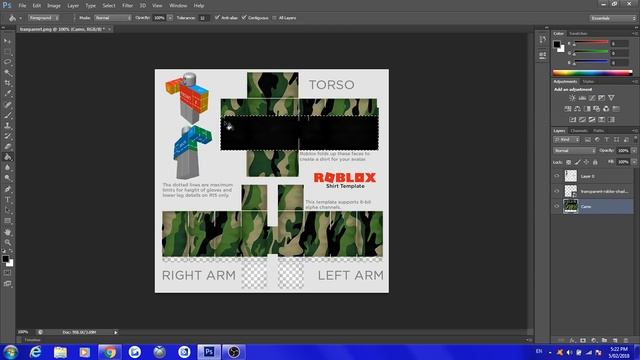The height and width of the screenshot is (360, 640).
Task: Open tool preset picker arrow
Action: [20, 18]
